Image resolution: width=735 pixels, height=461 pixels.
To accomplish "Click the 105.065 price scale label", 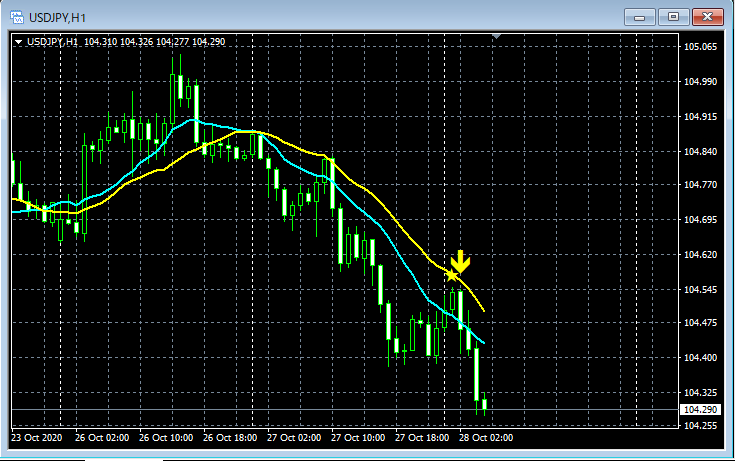I will pyautogui.click(x=700, y=46).
